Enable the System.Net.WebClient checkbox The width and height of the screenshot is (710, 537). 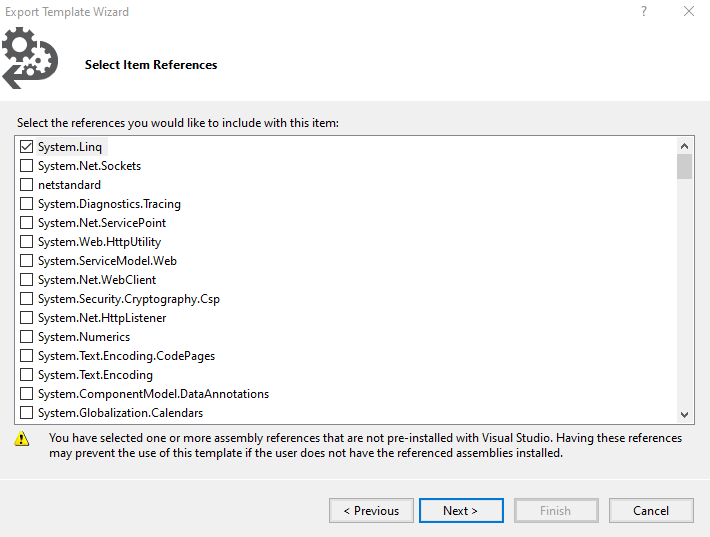pos(26,280)
